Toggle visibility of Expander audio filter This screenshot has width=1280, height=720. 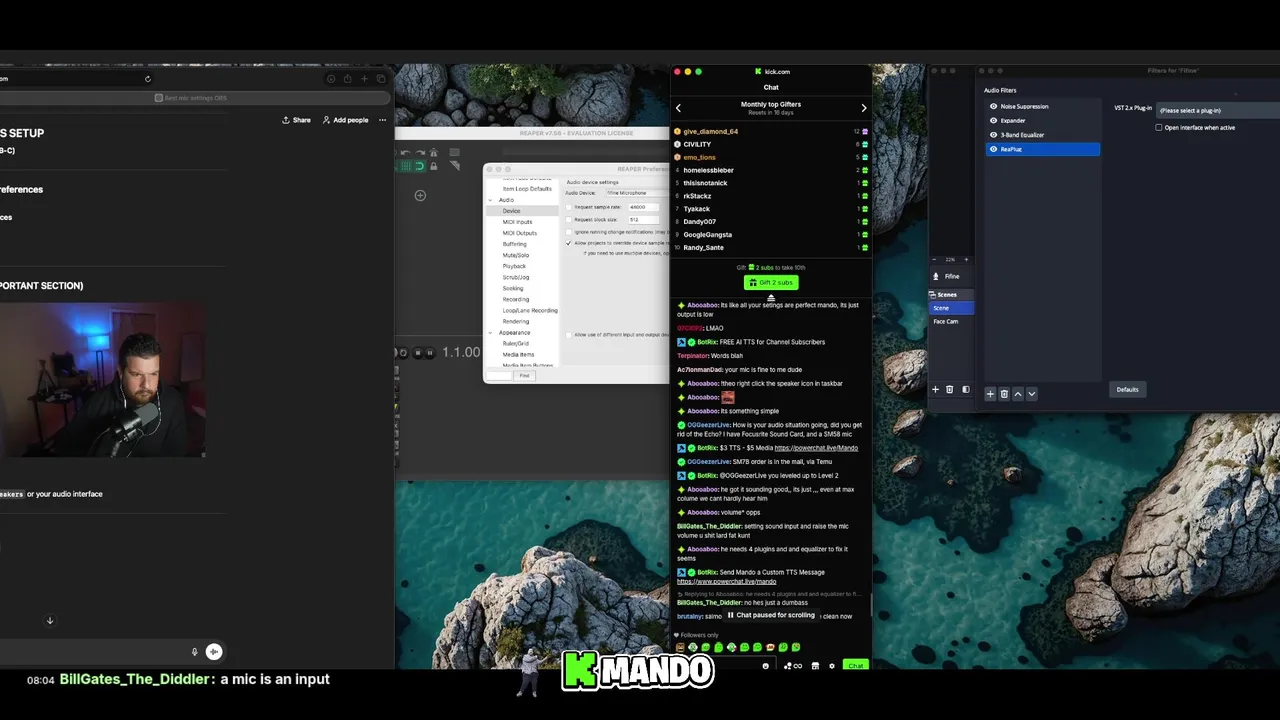tap(993, 120)
